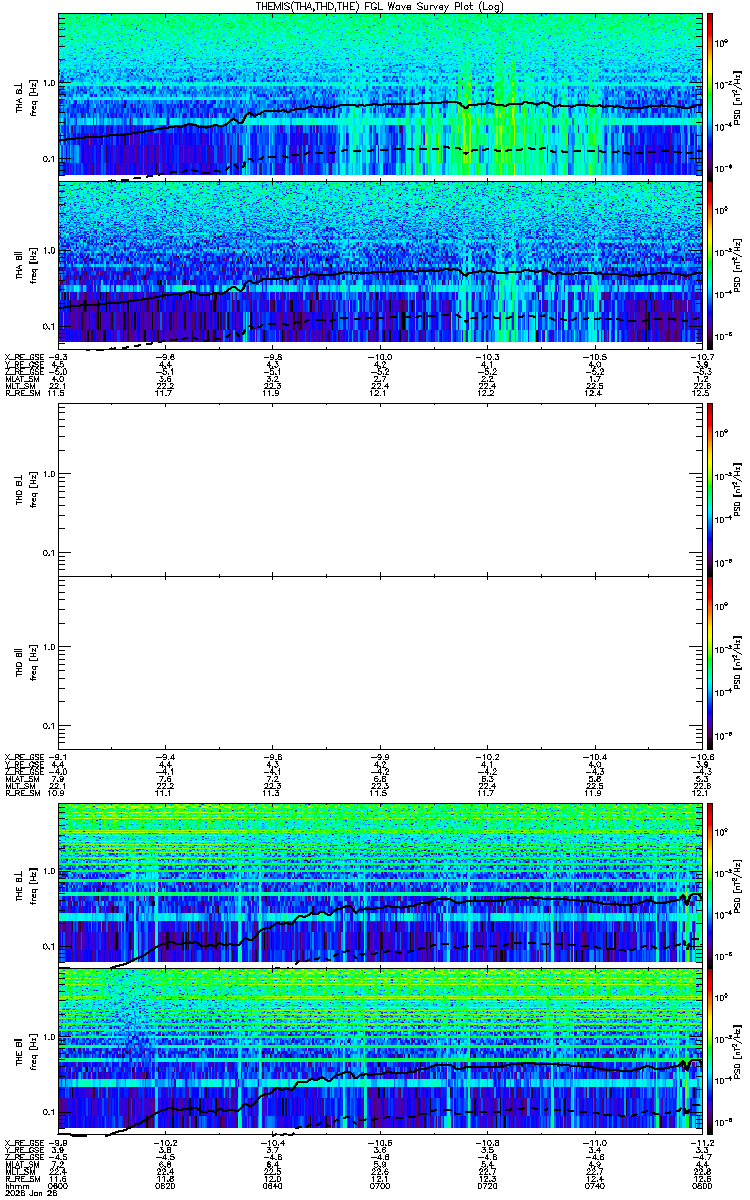The width and height of the screenshot is (750, 1200).
Task: Click inside the empty THD B-parallel panel
Action: [380, 662]
